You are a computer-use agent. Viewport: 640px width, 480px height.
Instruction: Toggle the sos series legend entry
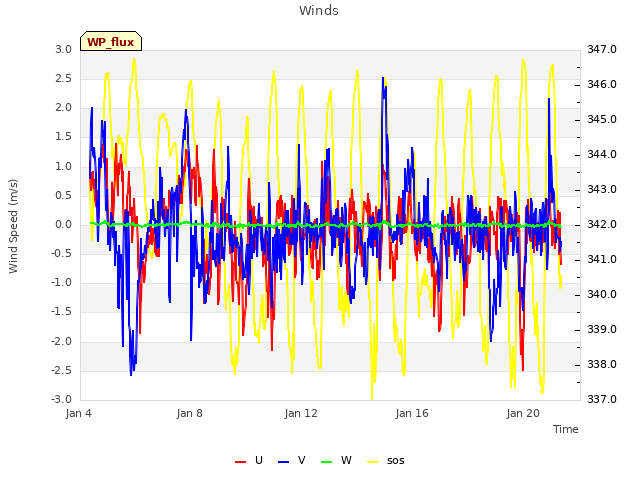386,460
